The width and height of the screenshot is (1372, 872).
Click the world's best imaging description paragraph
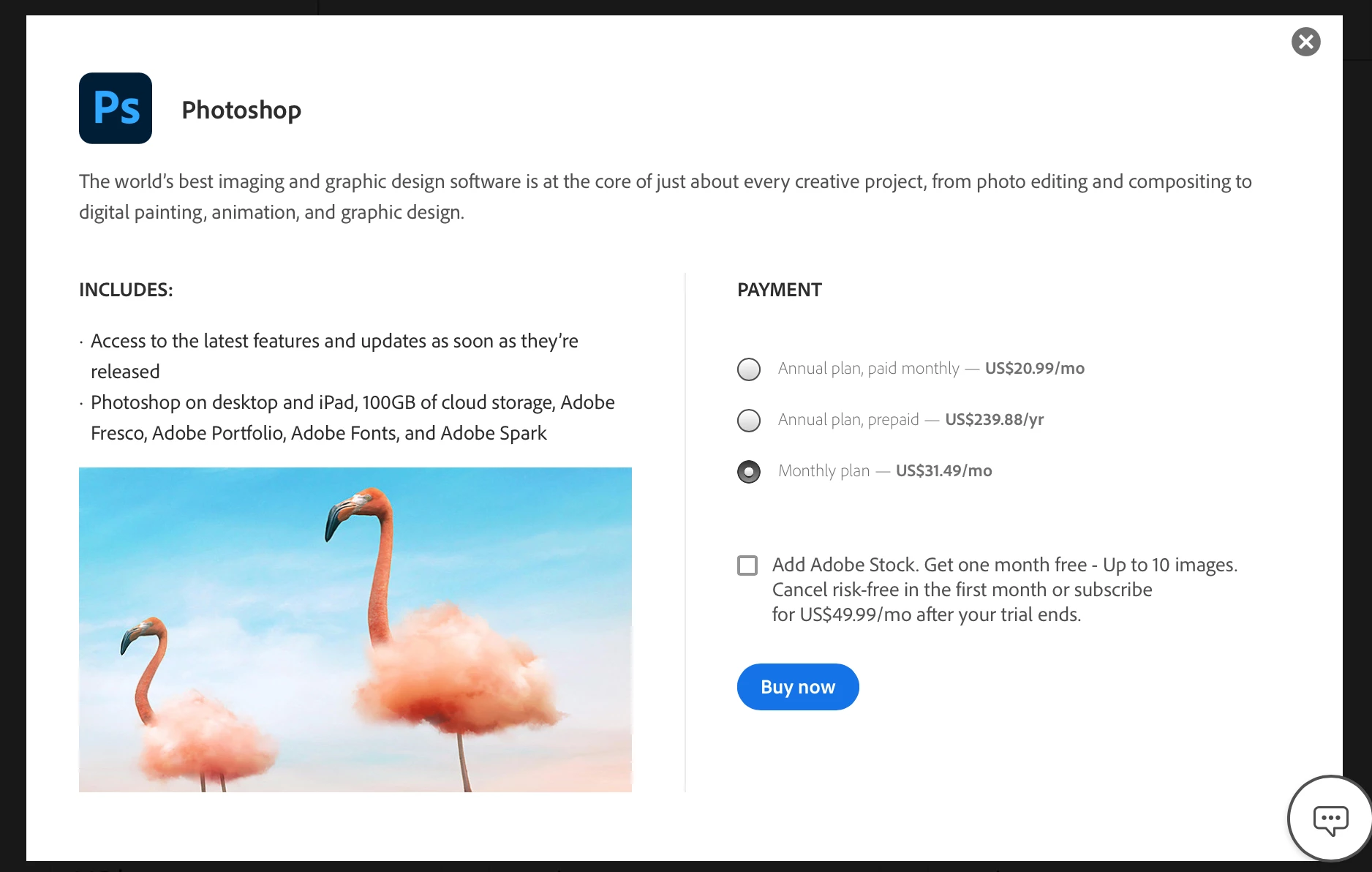pyautogui.click(x=666, y=197)
